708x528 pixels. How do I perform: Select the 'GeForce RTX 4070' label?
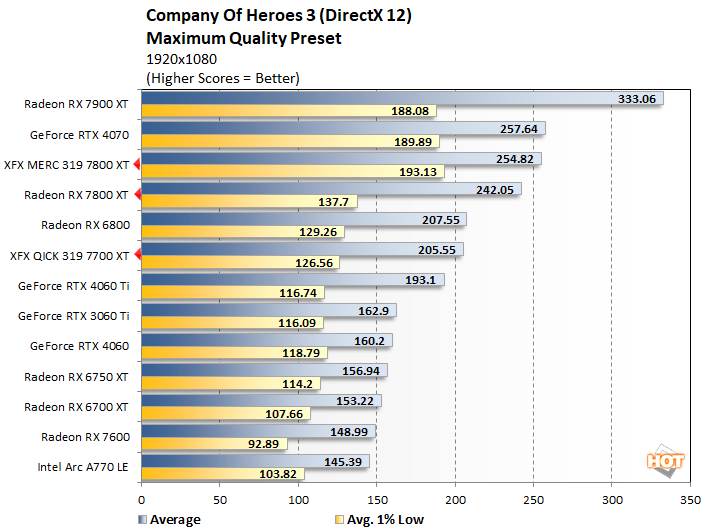79,135
